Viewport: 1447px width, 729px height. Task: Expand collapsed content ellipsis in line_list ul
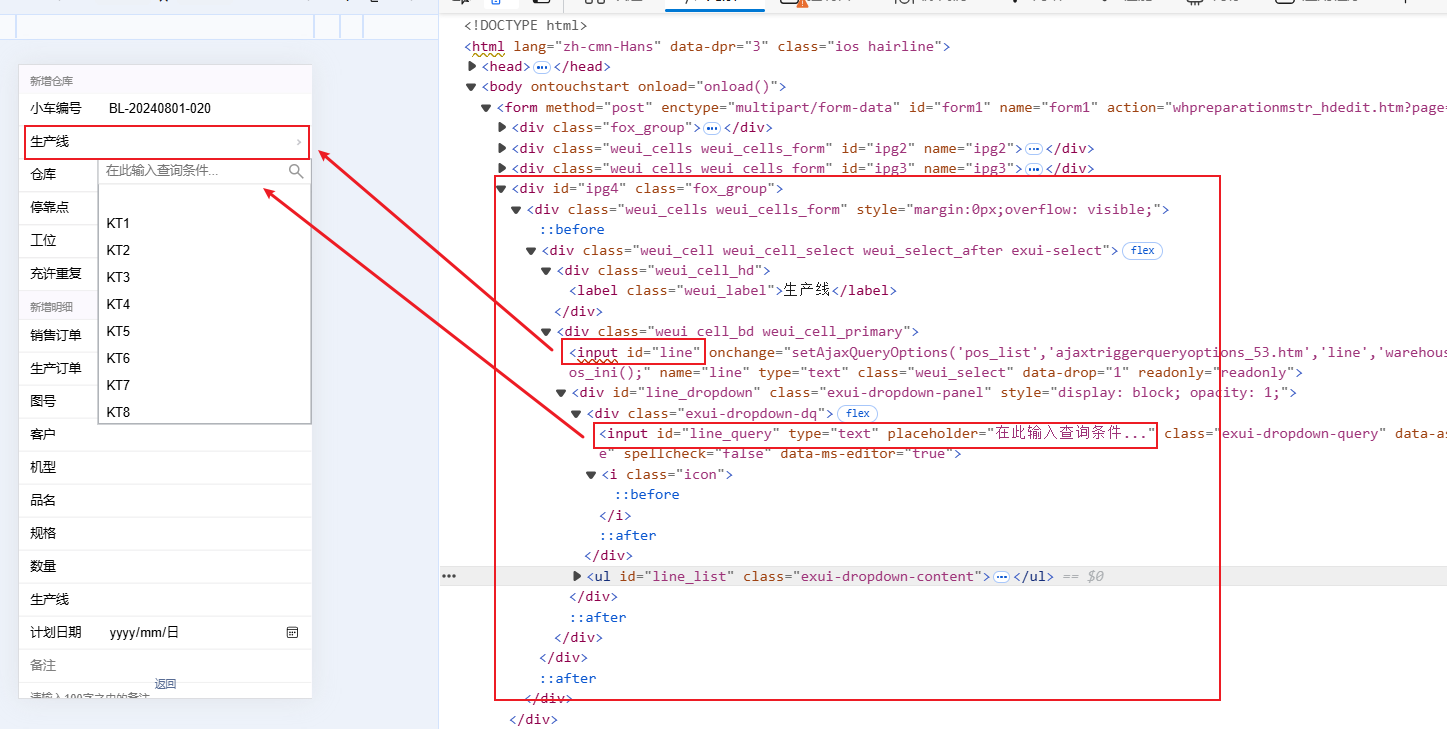[1001, 577]
